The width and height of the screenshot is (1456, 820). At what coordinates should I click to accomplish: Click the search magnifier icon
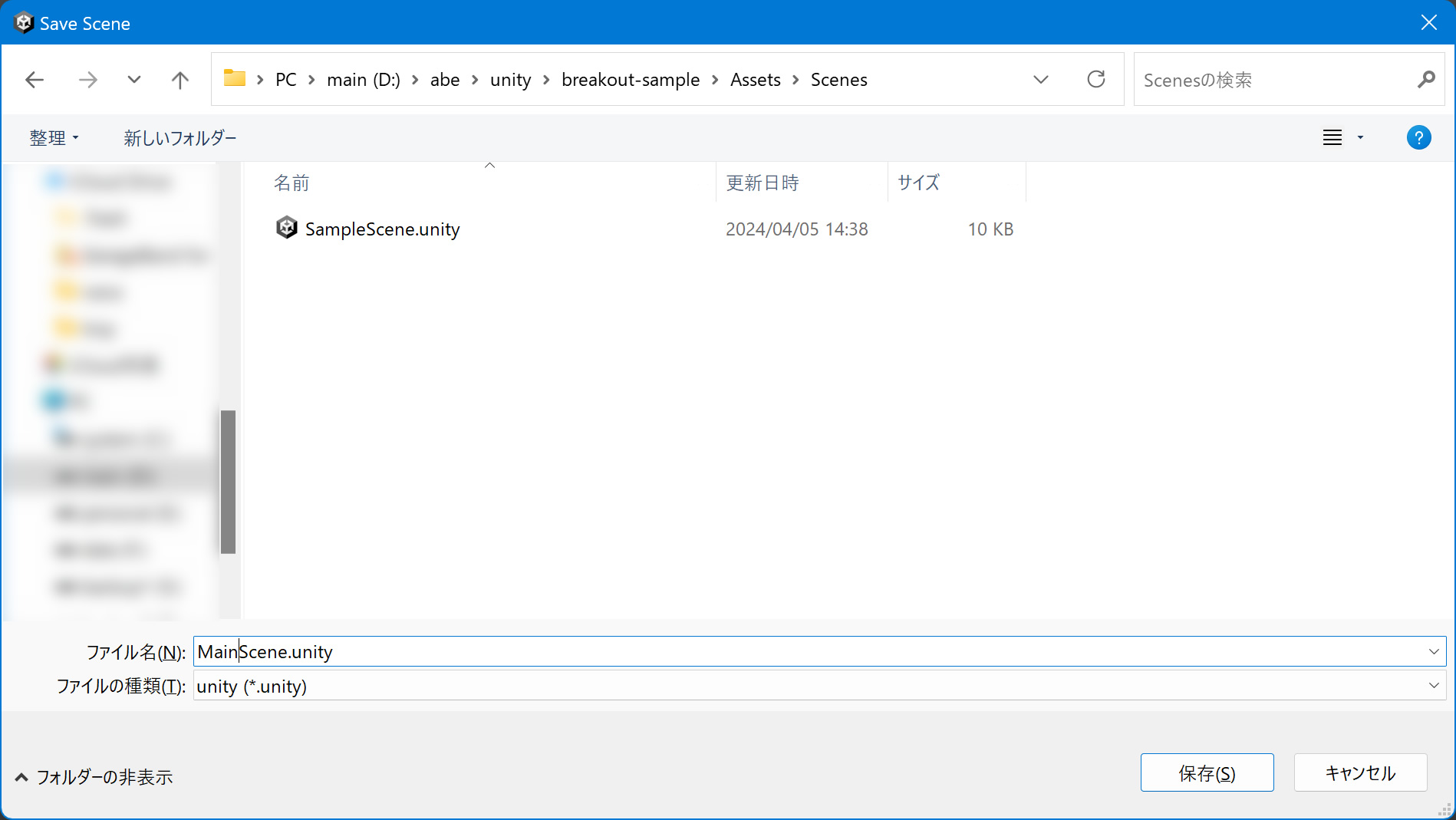click(1426, 79)
